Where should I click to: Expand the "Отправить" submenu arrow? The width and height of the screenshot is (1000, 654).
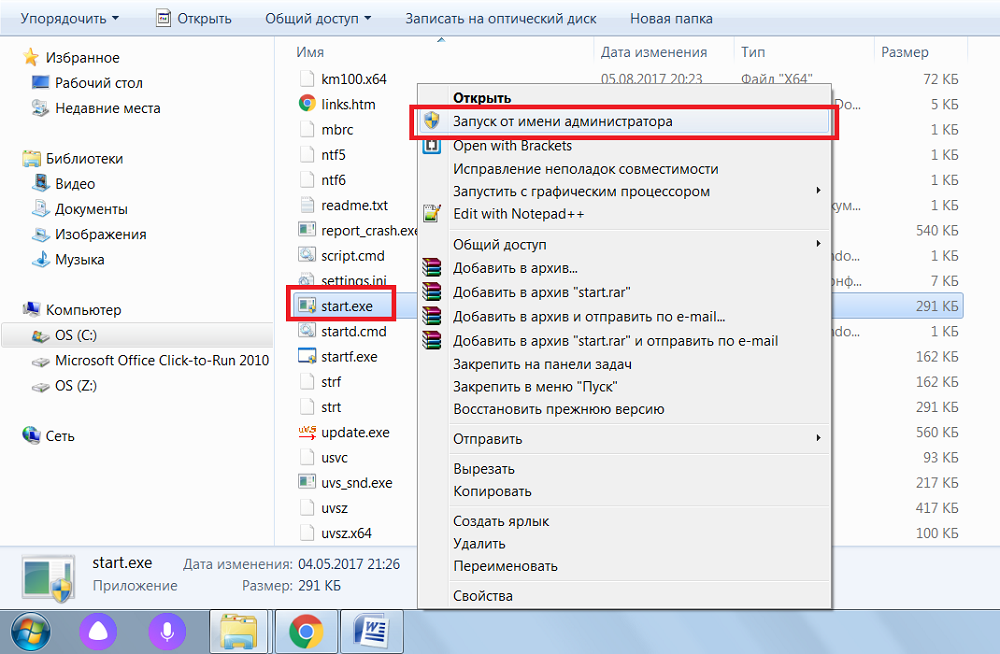(x=818, y=438)
